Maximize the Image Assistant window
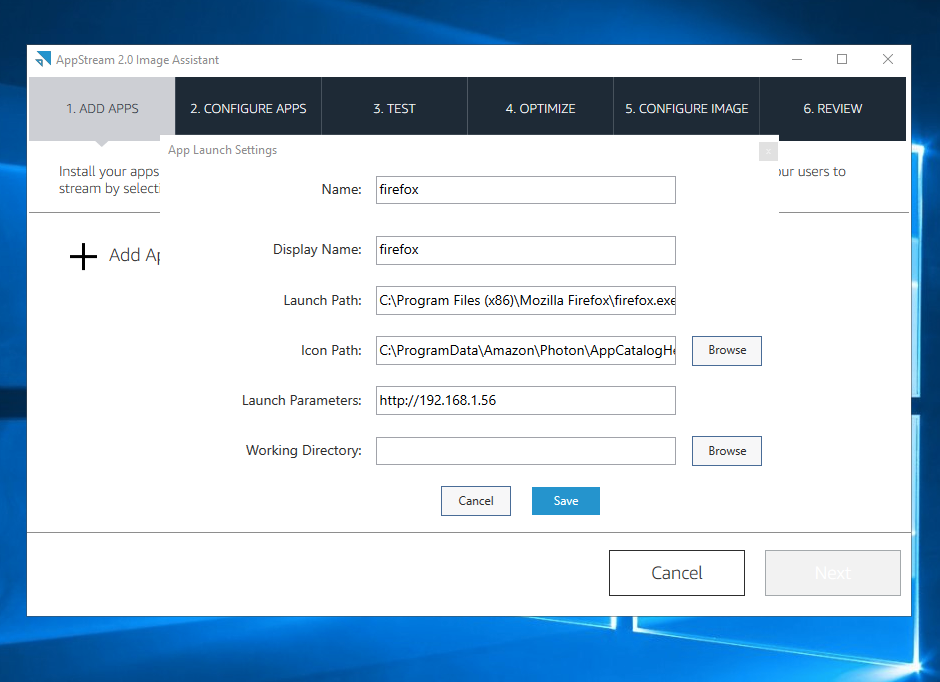This screenshot has height=682, width=940. coord(842,59)
